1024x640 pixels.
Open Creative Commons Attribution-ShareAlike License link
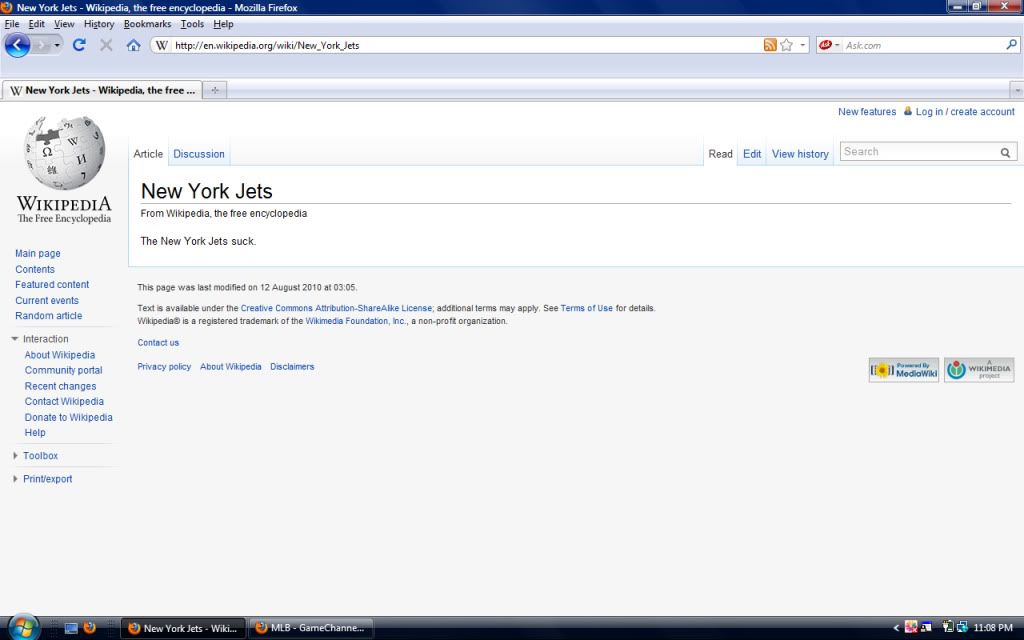[336, 308]
